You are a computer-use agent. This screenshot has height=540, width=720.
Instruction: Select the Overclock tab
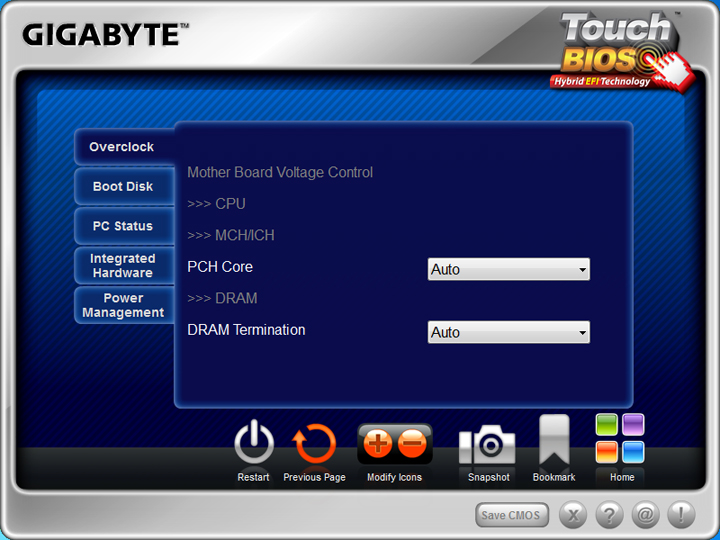coord(122,147)
